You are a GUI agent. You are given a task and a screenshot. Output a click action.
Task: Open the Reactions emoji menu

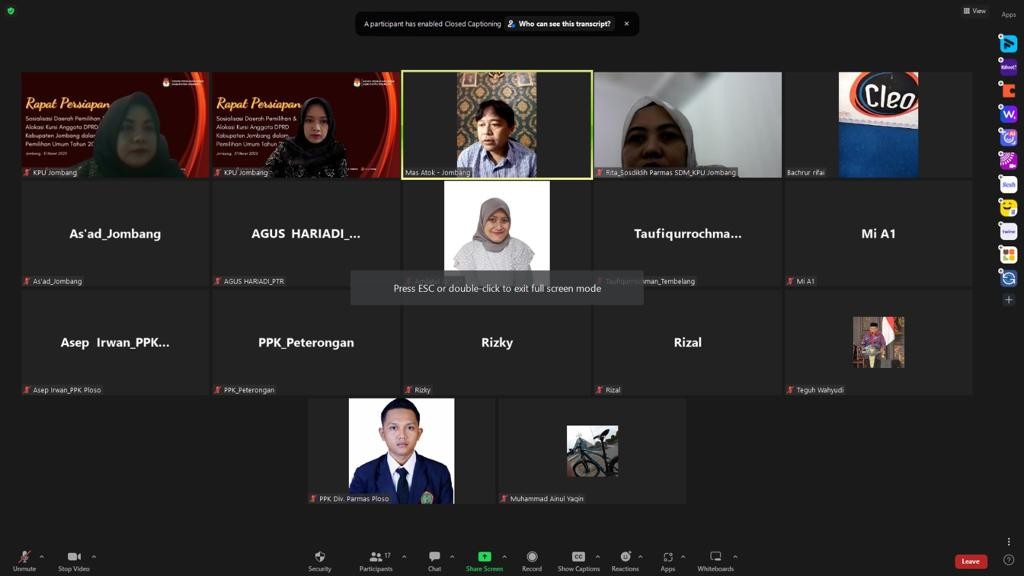pos(625,558)
